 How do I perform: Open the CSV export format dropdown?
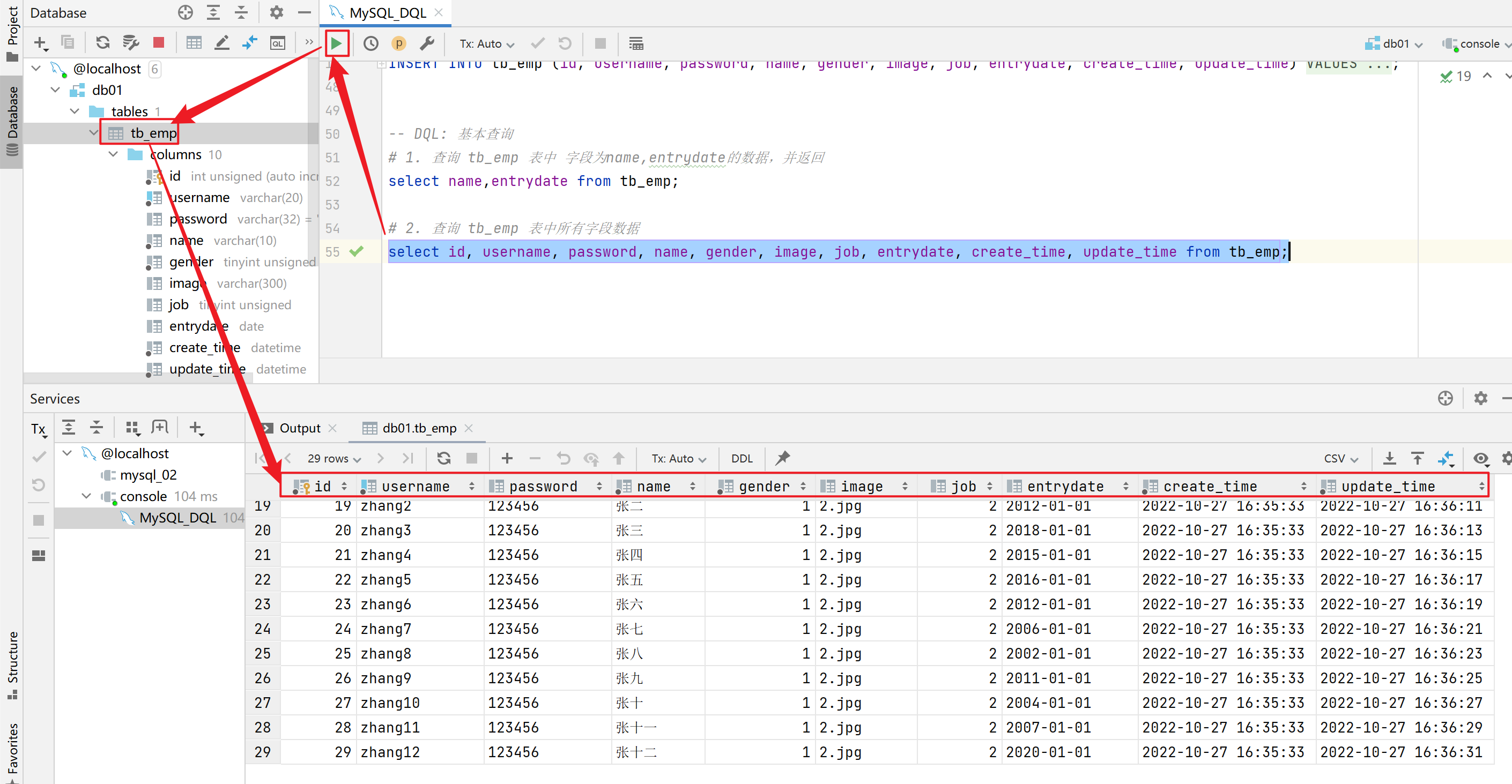coord(1341,458)
